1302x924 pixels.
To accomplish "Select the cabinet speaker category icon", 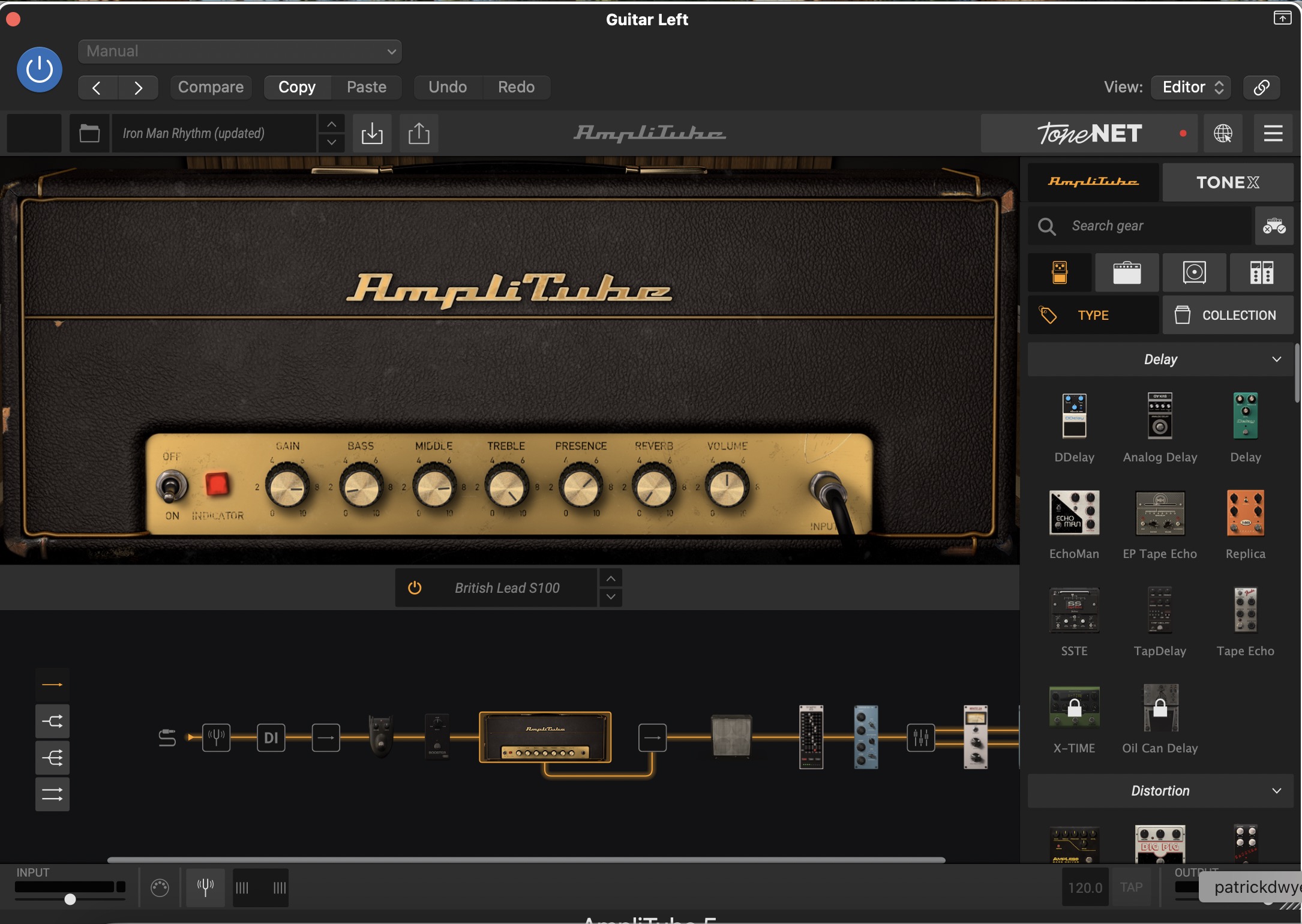I will coord(1195,272).
